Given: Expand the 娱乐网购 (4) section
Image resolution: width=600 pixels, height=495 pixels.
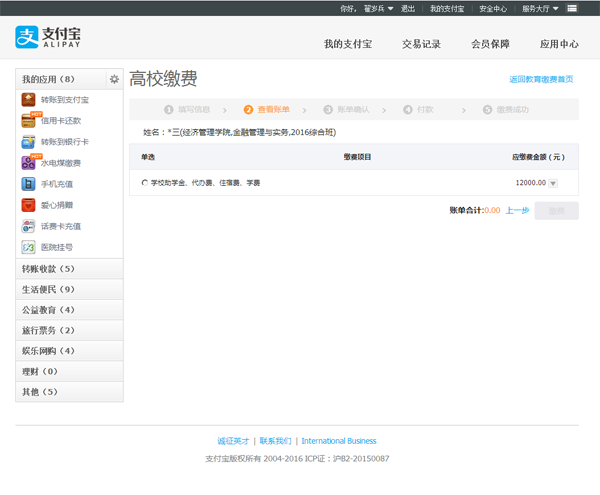Looking at the screenshot, I should pos(69,351).
